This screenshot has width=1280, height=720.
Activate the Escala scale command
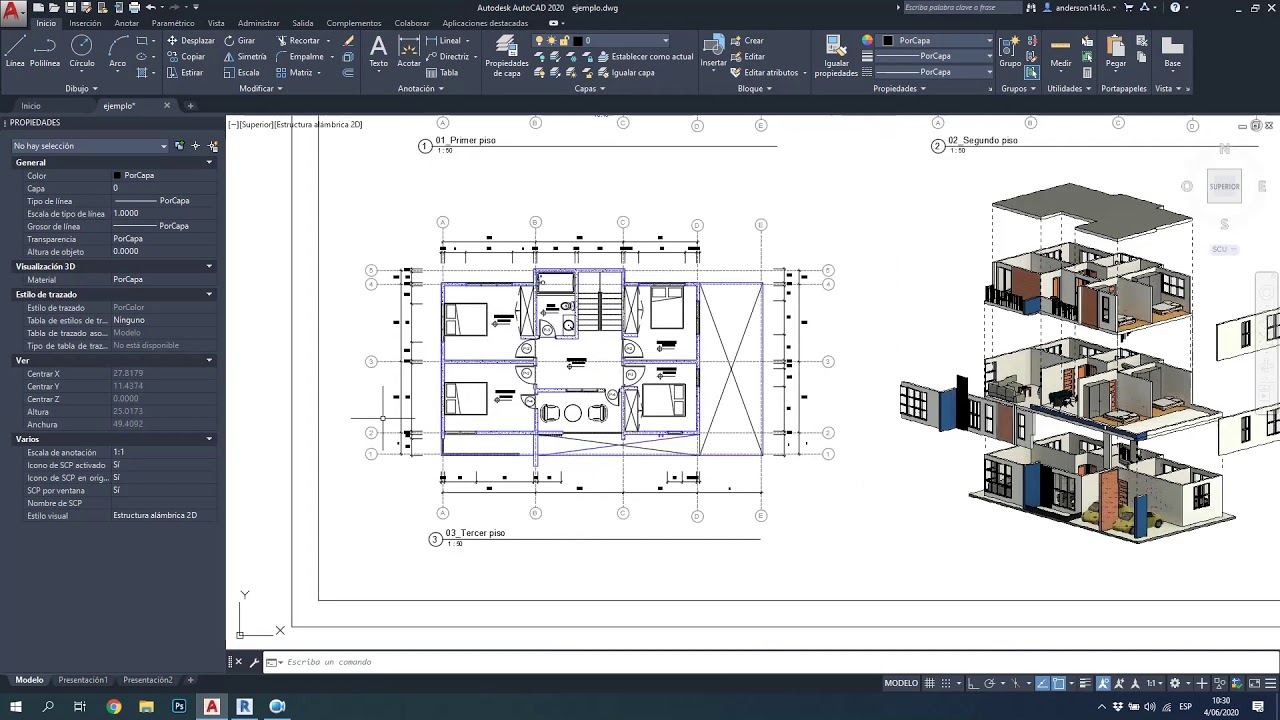click(x=241, y=73)
